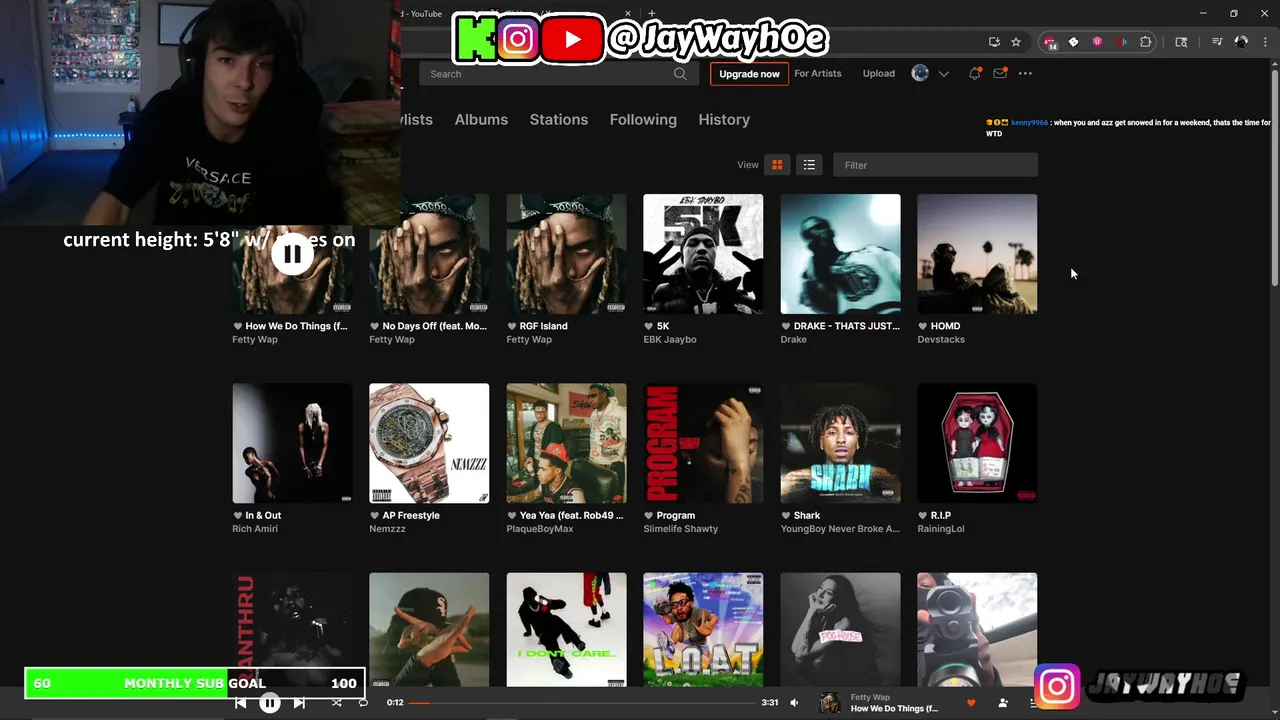This screenshot has width=1280, height=720.
Task: Open the Program artwork
Action: pos(703,443)
